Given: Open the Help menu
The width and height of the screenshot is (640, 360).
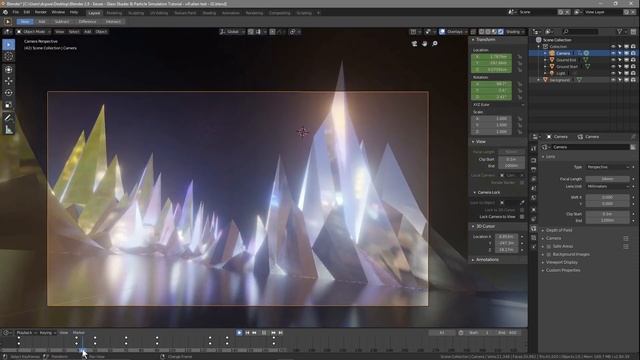Looking at the screenshot, I should (x=74, y=12).
